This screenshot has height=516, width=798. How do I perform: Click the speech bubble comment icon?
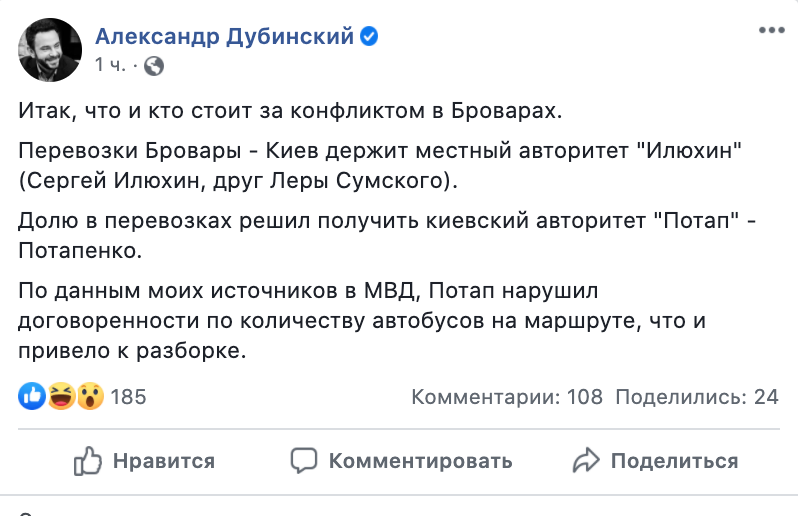pos(304,461)
